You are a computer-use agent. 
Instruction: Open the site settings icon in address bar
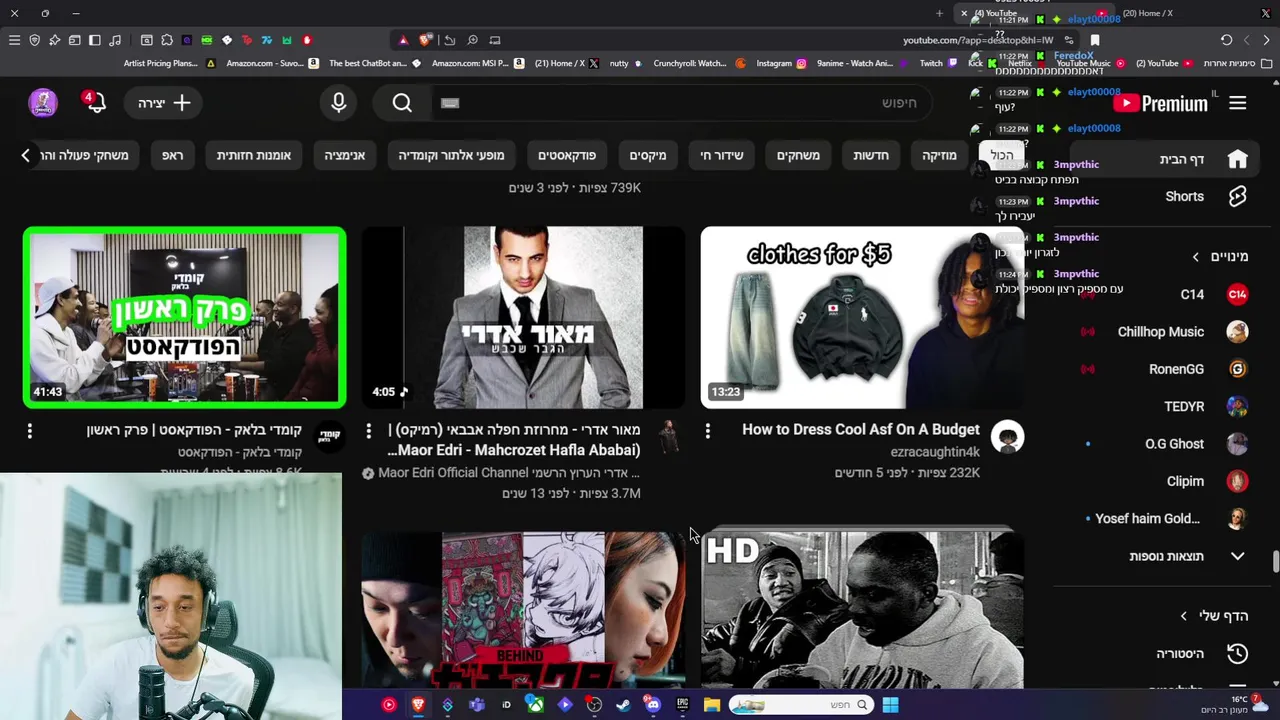1069,40
